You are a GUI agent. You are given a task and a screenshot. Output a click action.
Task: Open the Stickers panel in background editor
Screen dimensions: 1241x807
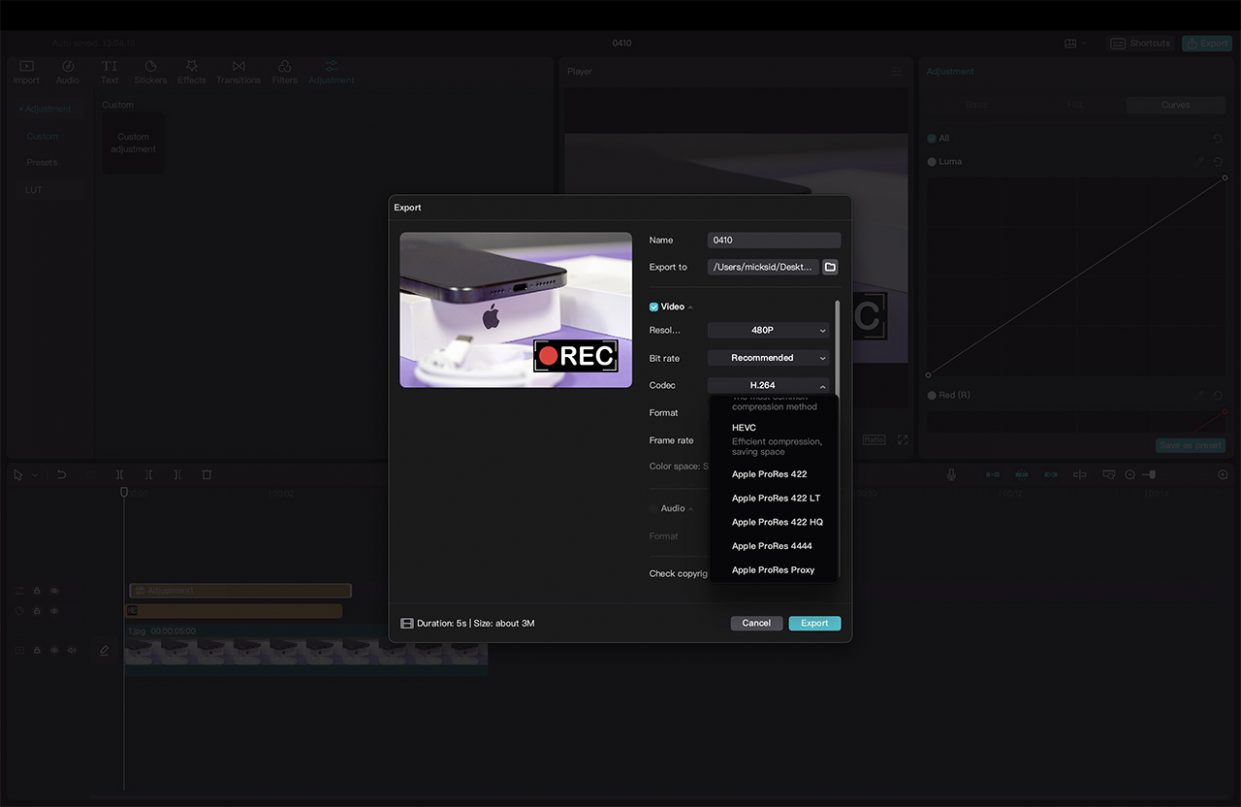(x=150, y=72)
